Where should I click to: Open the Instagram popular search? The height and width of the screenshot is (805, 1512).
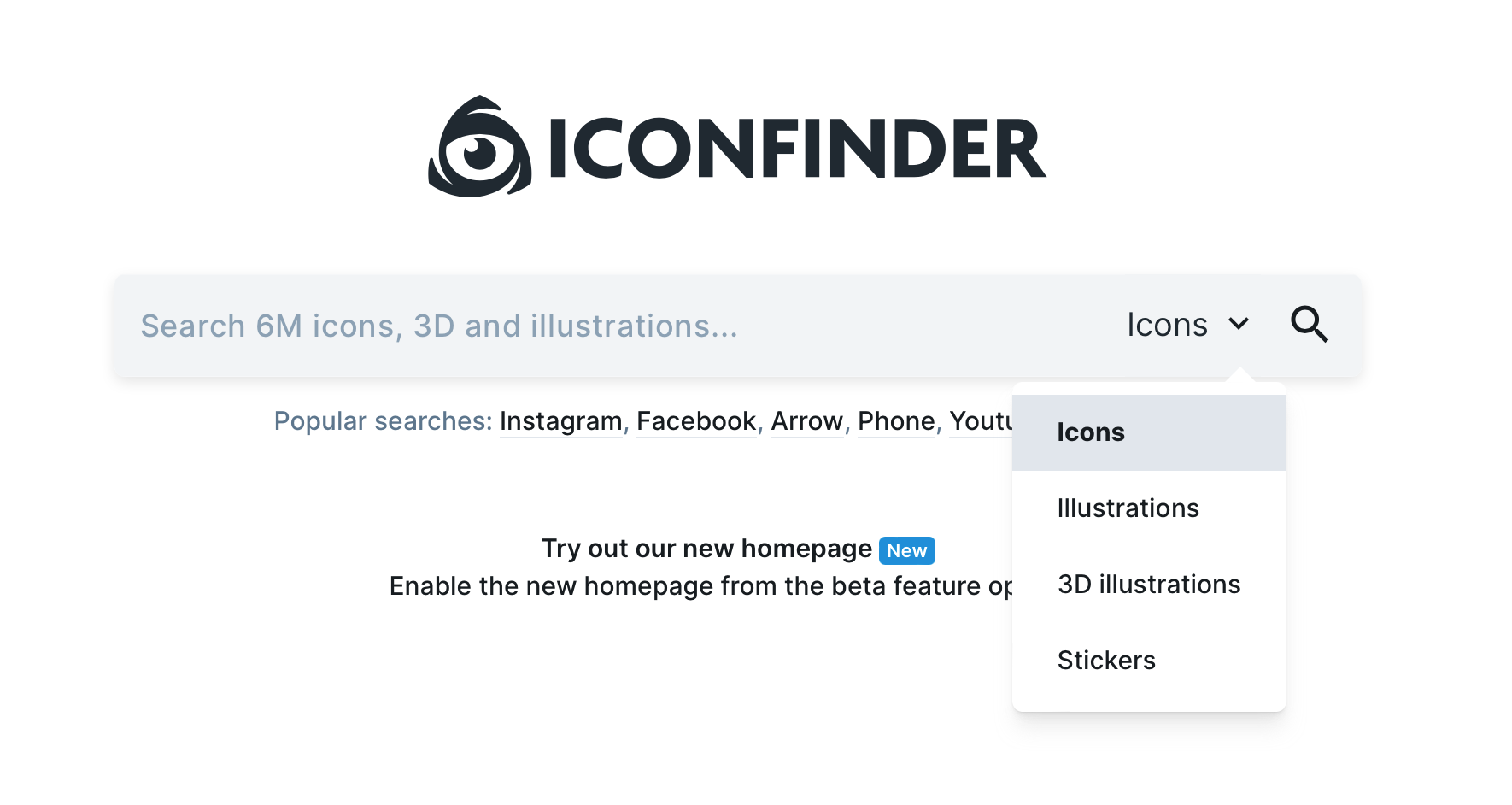[x=560, y=421]
